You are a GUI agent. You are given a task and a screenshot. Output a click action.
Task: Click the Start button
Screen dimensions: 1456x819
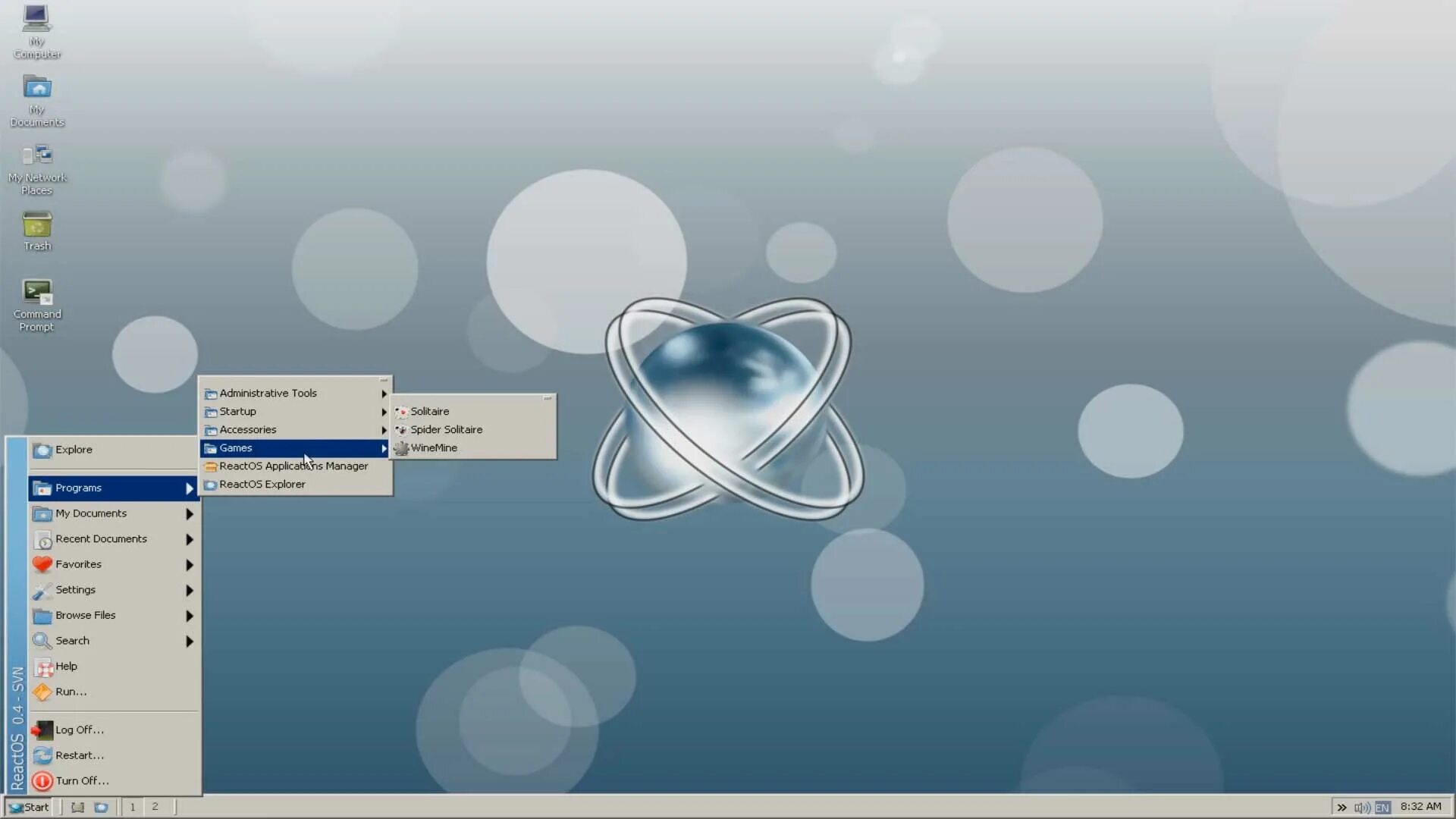(29, 808)
